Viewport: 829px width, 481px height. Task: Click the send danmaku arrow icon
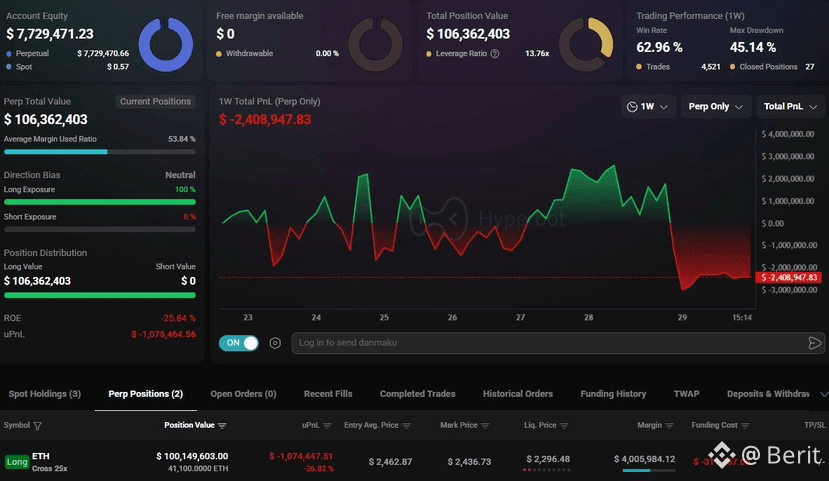[x=814, y=343]
